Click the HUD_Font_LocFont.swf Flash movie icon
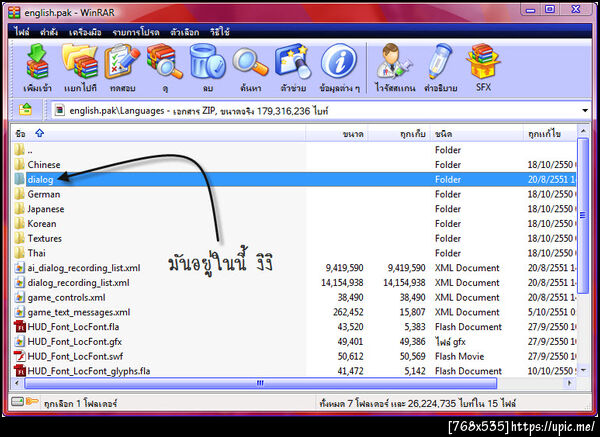Screen dimensions: 600x437 pyautogui.click(x=20, y=356)
